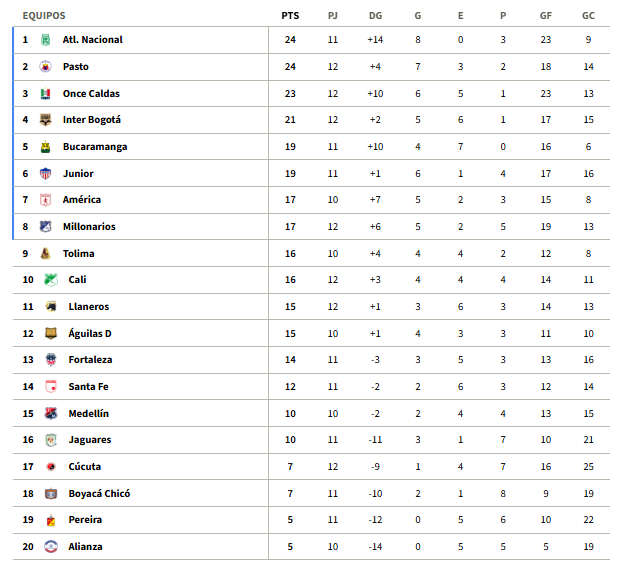The height and width of the screenshot is (567, 626).
Task: Click the América team crest
Action: pos(45,200)
